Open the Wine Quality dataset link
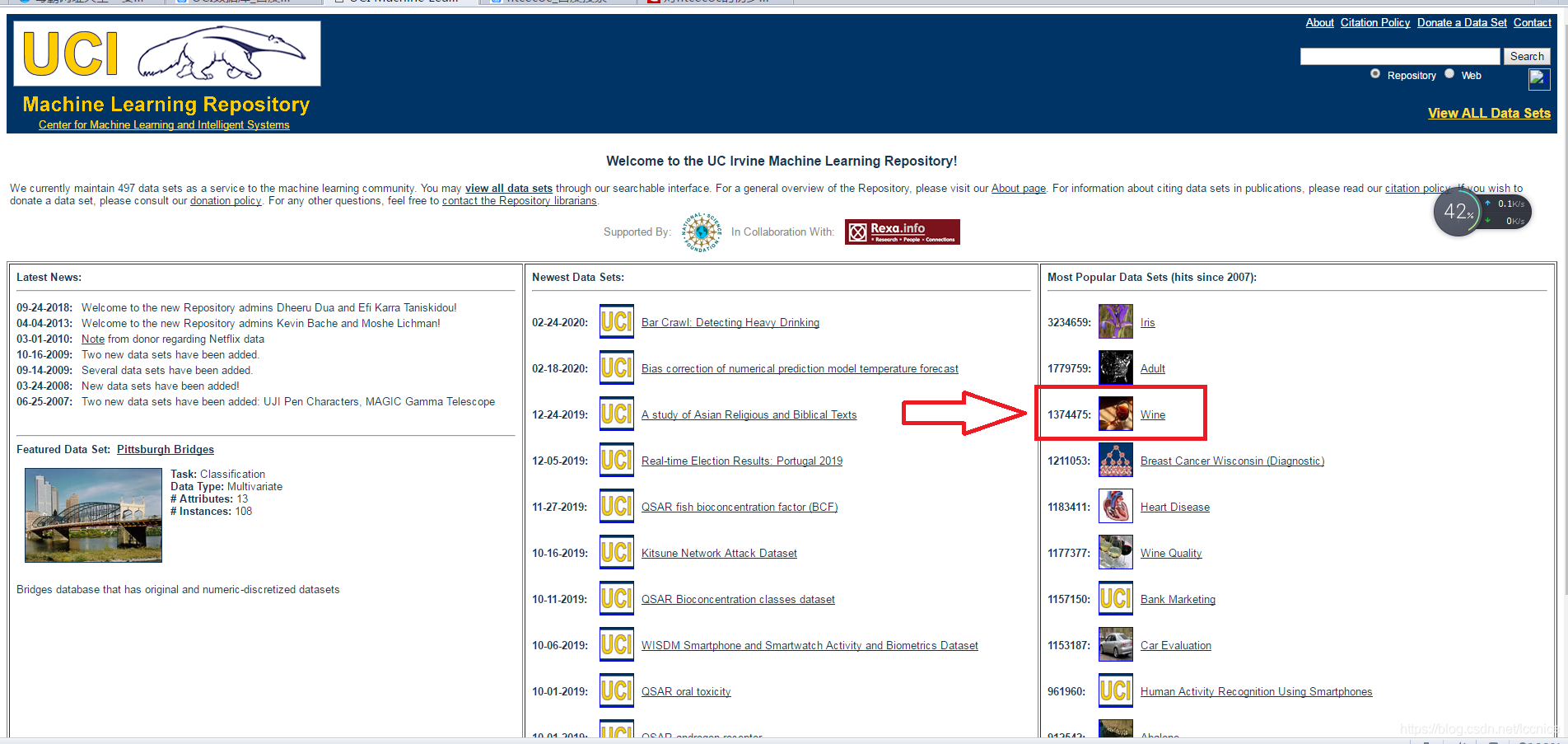 click(1171, 554)
